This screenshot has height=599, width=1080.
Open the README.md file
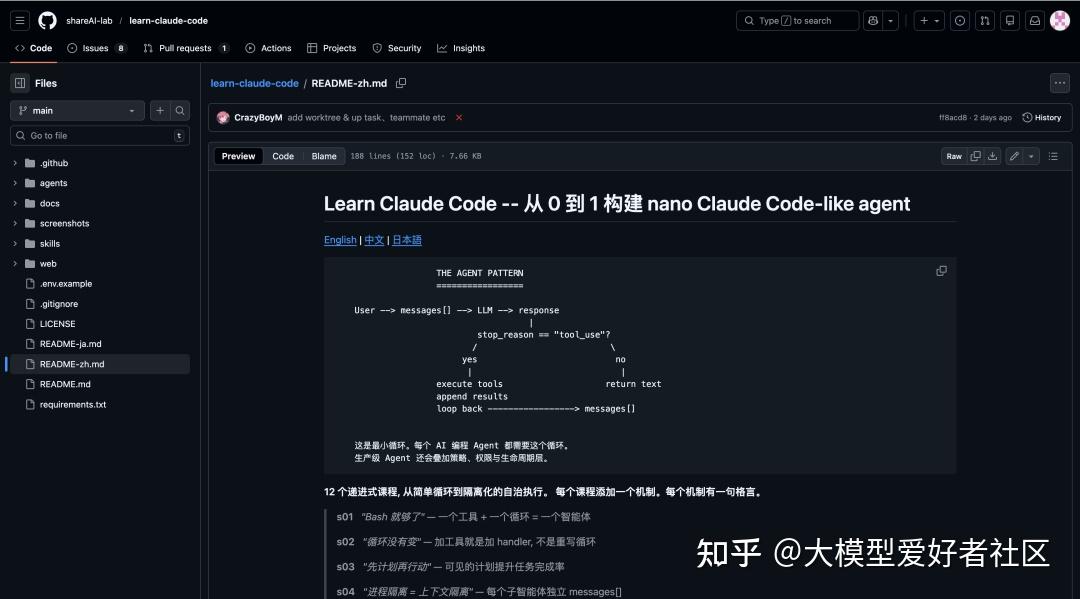65,384
